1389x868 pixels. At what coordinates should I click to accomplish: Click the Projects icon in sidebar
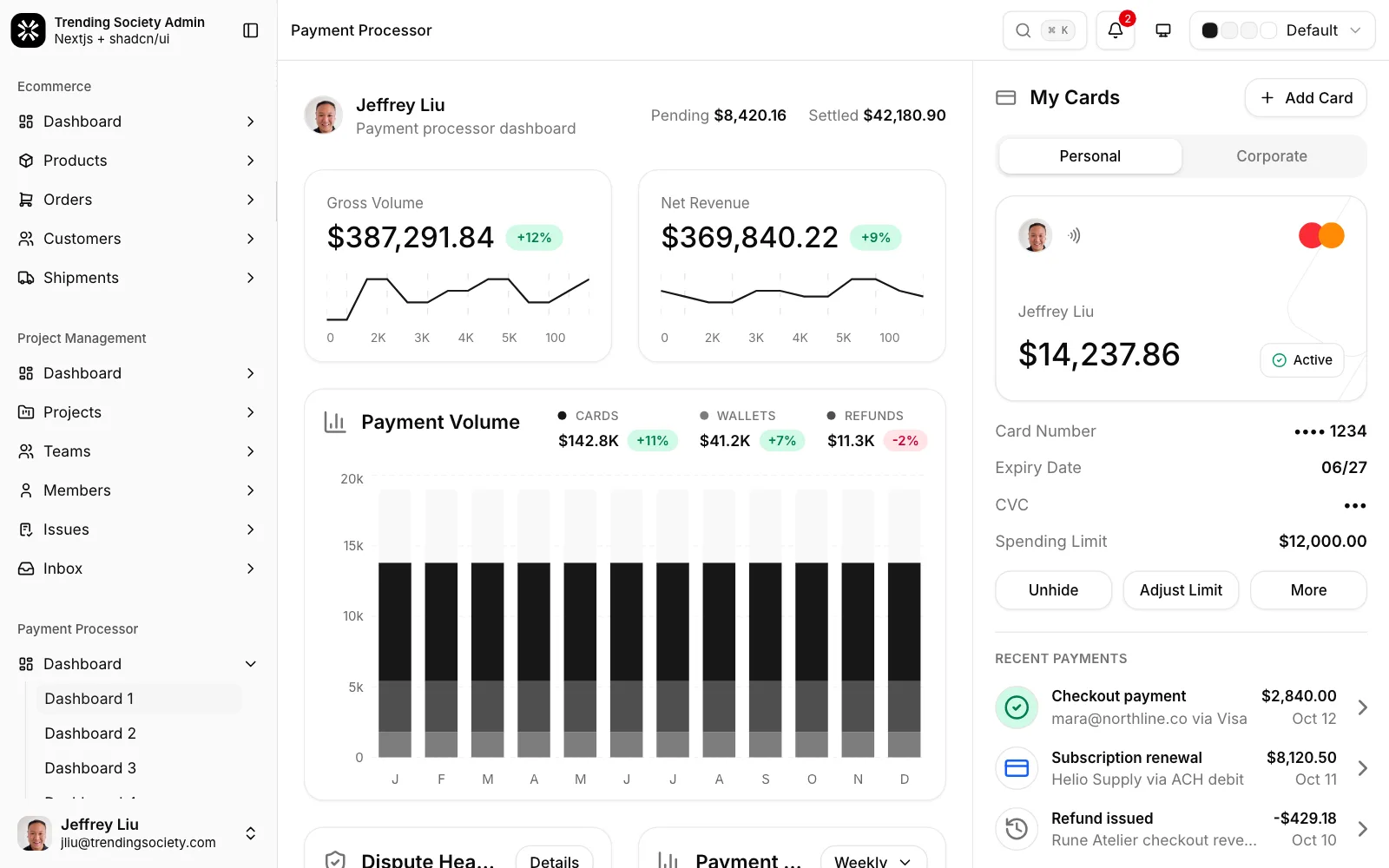(26, 412)
